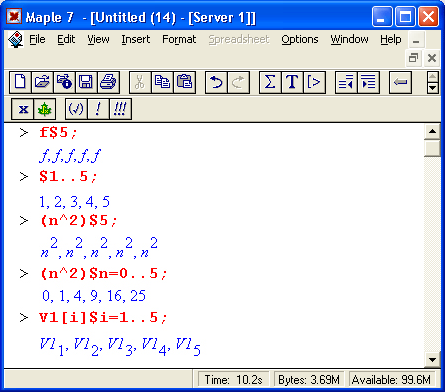Open the View menu
This screenshot has width=445, height=392.
point(98,39)
